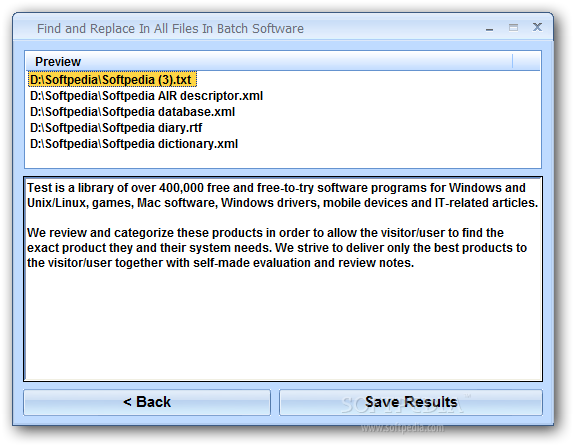This screenshot has height=446, width=574.
Task: Click inside the file content preview box
Action: pyautogui.click(x=283, y=279)
